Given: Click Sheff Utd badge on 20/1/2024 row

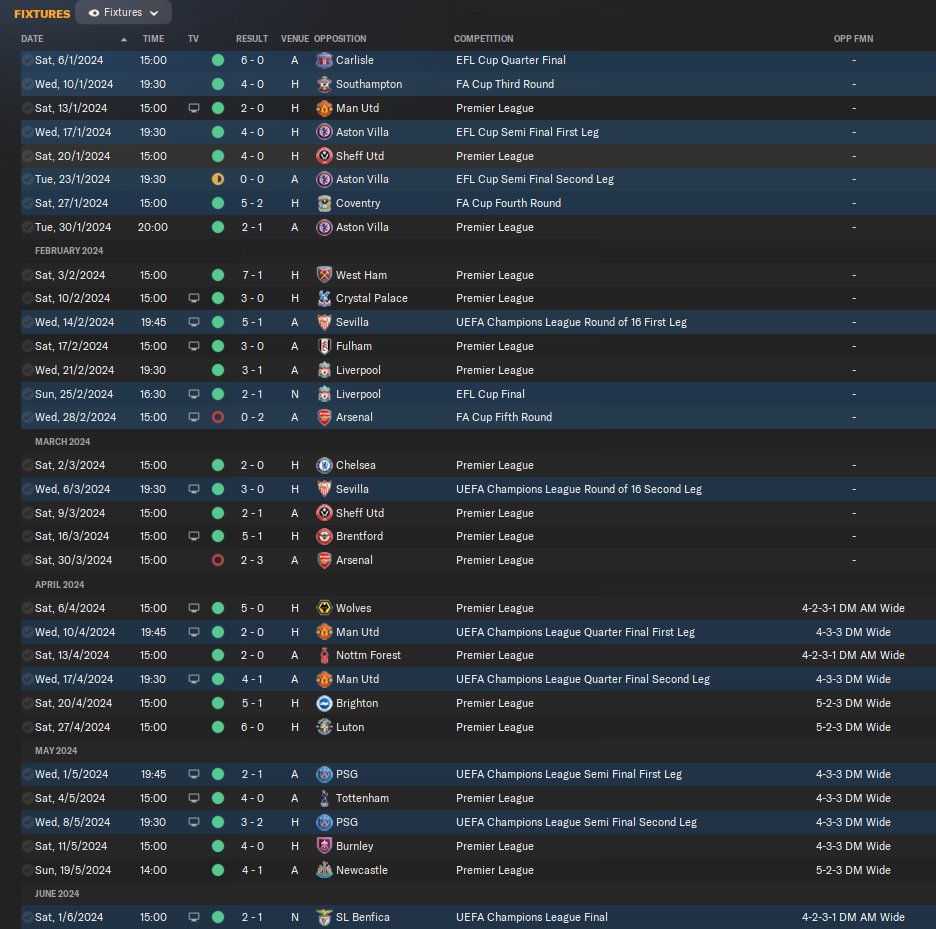Looking at the screenshot, I should point(324,156).
